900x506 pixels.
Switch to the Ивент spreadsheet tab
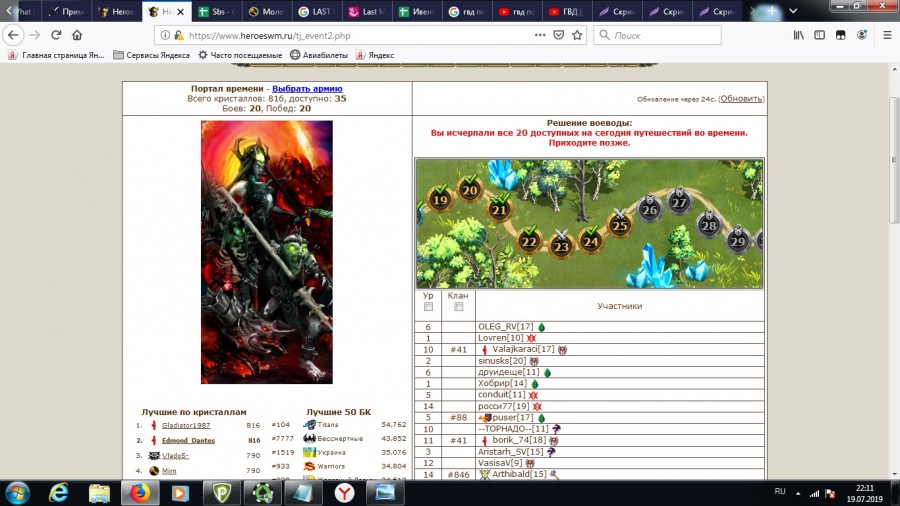coord(417,11)
